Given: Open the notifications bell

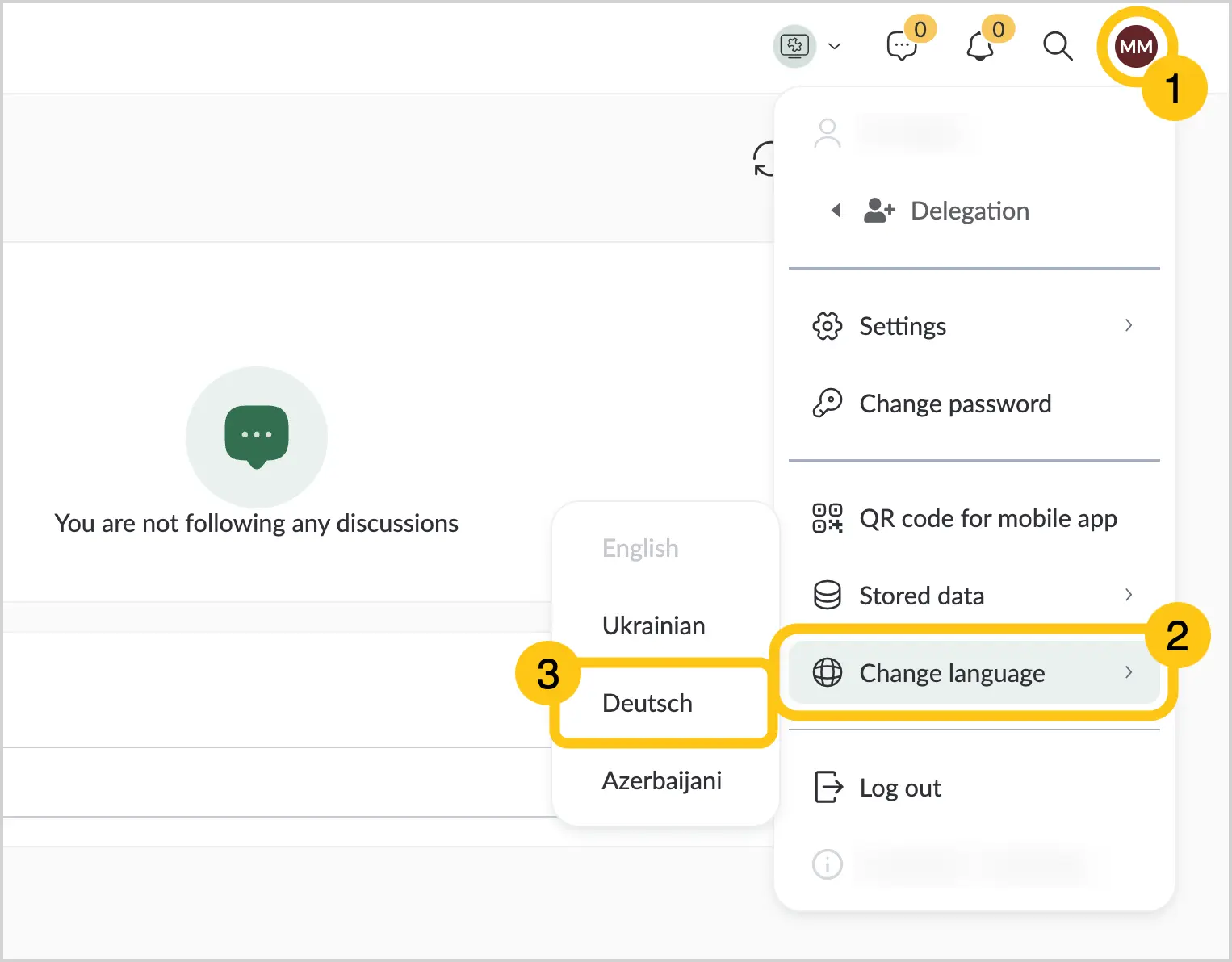Looking at the screenshot, I should [980, 47].
